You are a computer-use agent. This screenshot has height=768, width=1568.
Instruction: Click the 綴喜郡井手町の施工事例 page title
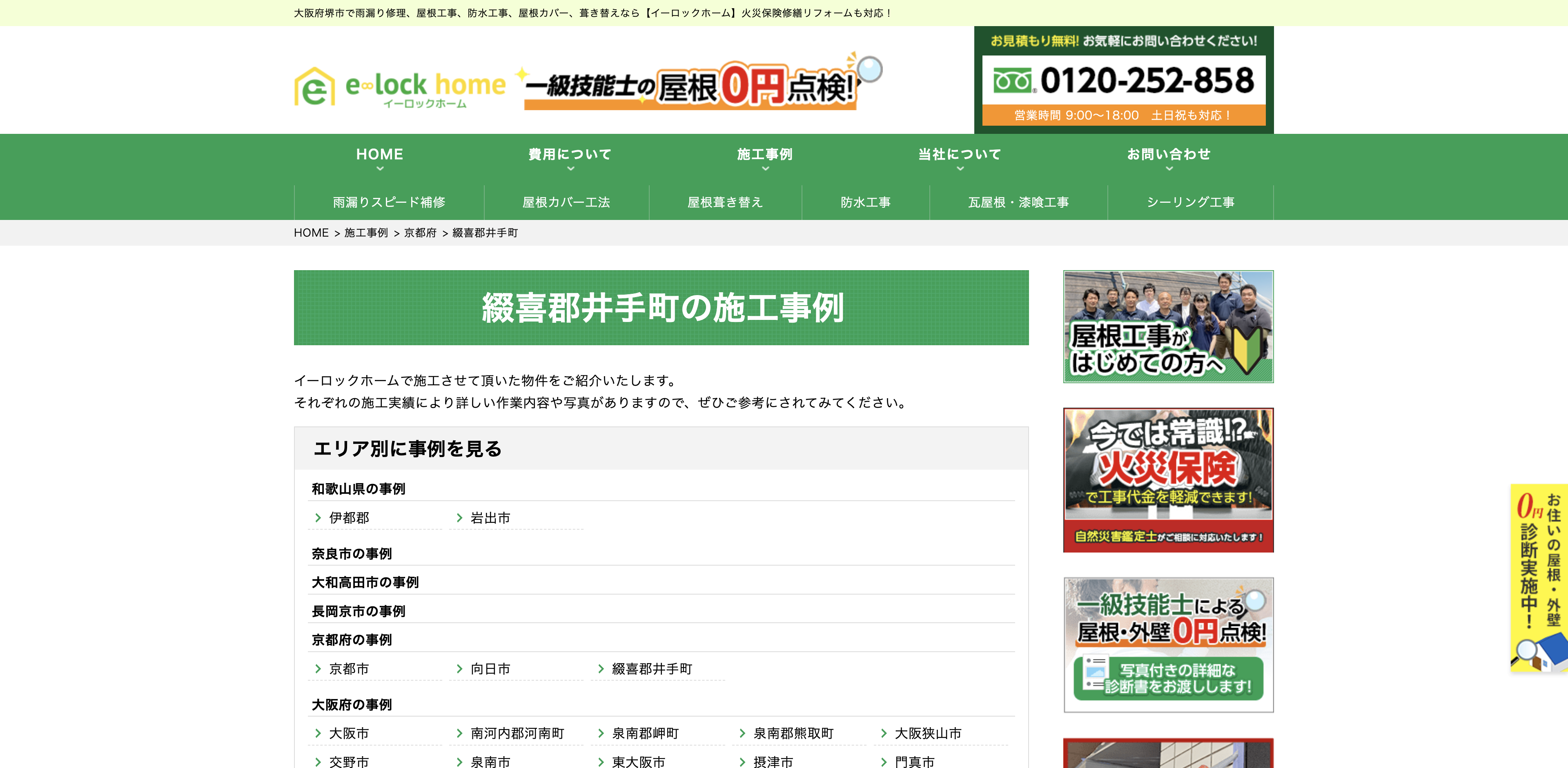662,308
